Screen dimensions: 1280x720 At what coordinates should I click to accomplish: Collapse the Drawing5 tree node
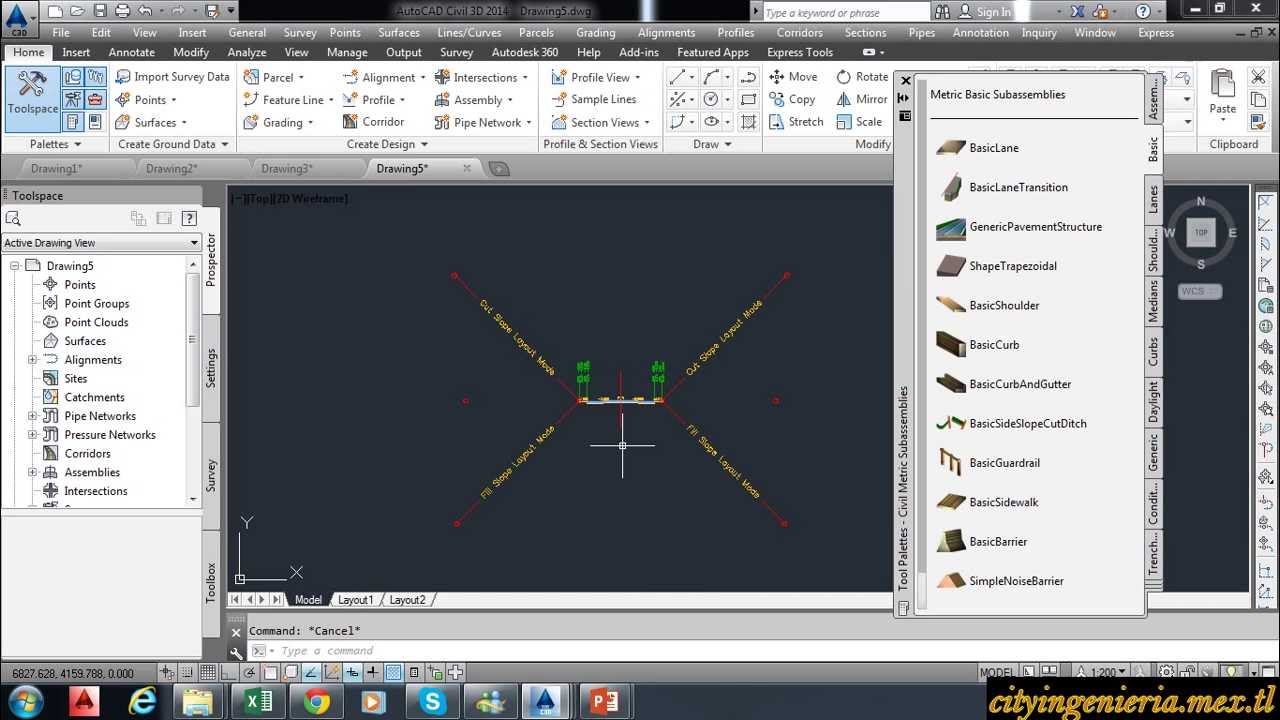[15, 266]
